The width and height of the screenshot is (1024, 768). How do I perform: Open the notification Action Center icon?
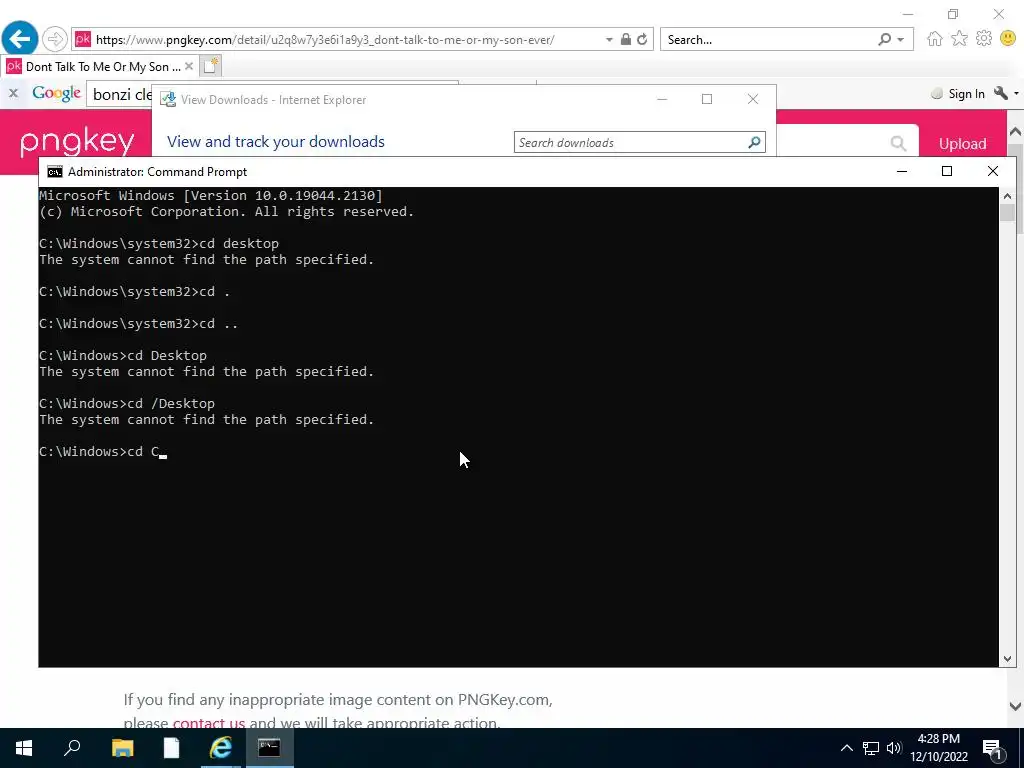(x=992, y=749)
